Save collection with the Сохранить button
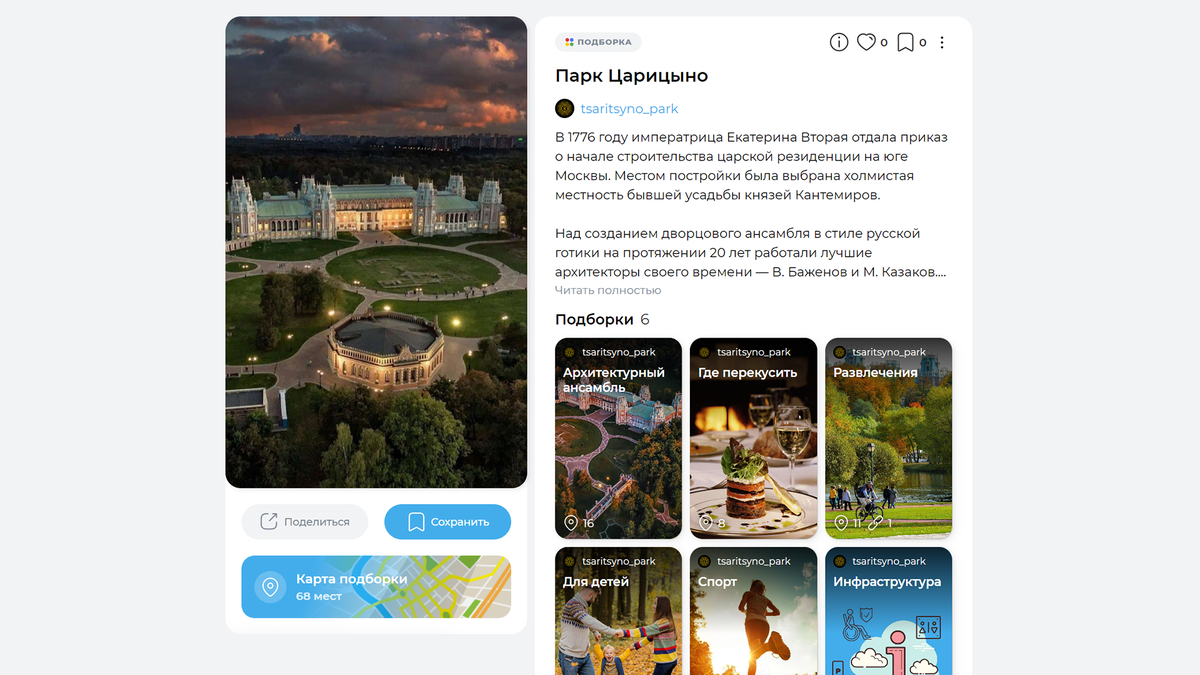Screen dimensions: 1200x675 (x=448, y=521)
